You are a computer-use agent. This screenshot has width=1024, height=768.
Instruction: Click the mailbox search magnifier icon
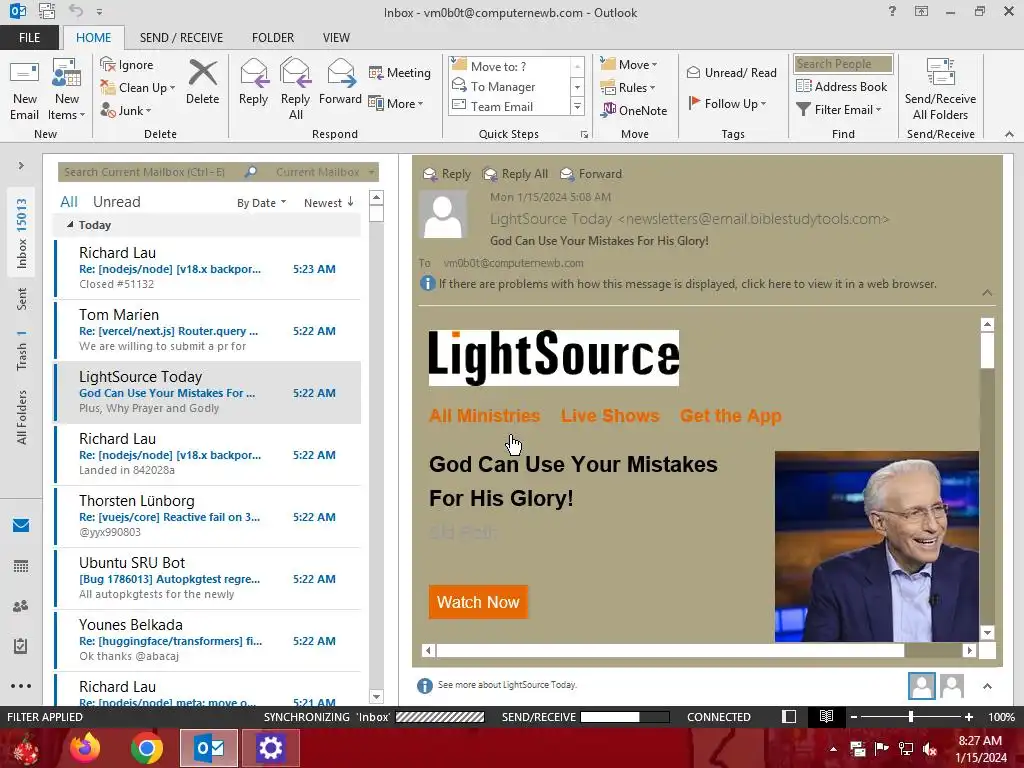(251, 172)
